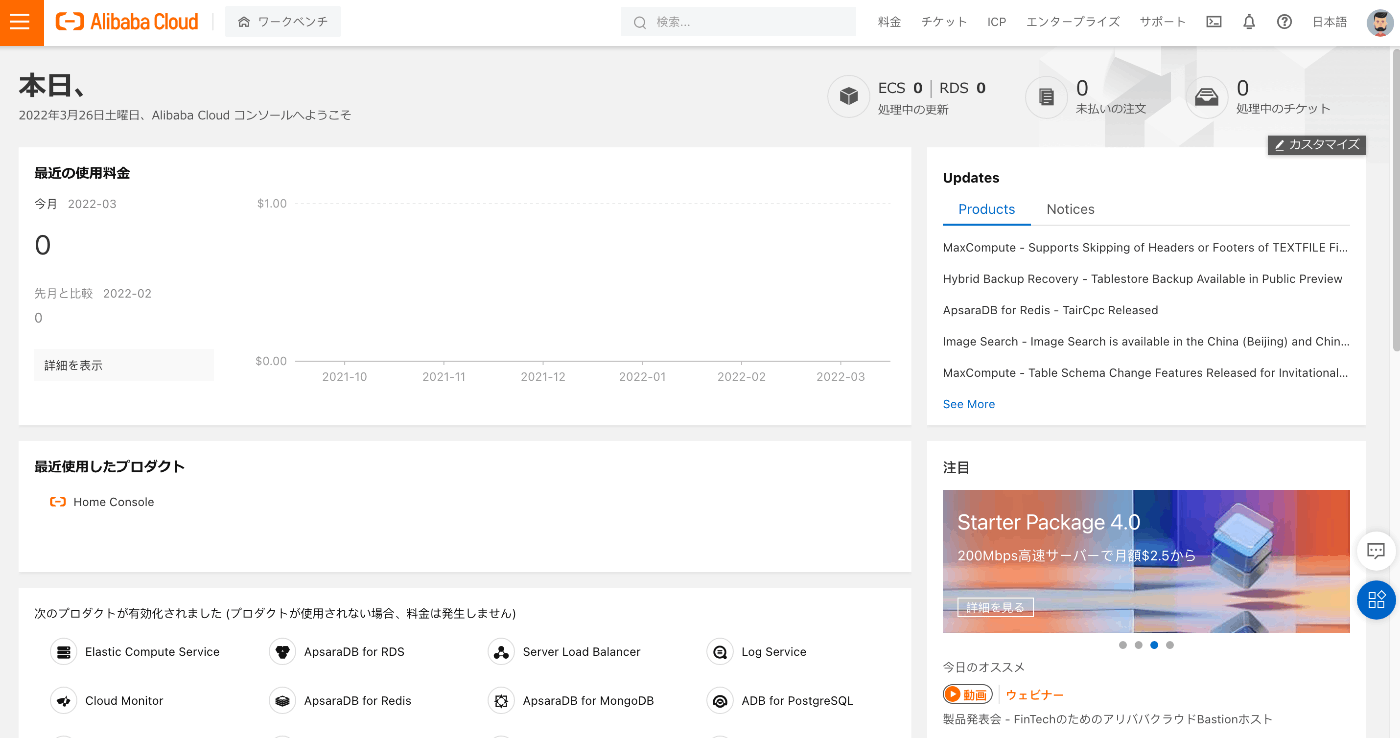Viewport: 1400px width, 738px height.
Task: Switch to the Products tab
Action: pyautogui.click(x=987, y=209)
